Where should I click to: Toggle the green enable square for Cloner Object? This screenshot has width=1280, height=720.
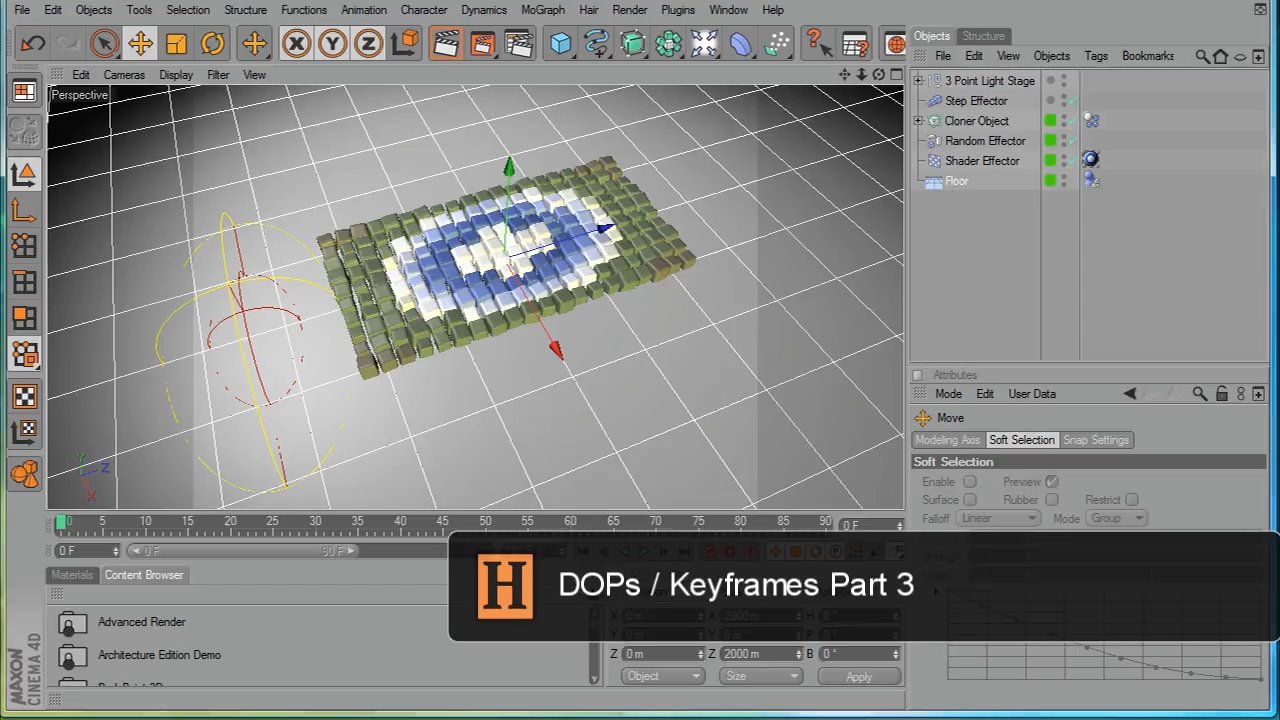[1050, 120]
